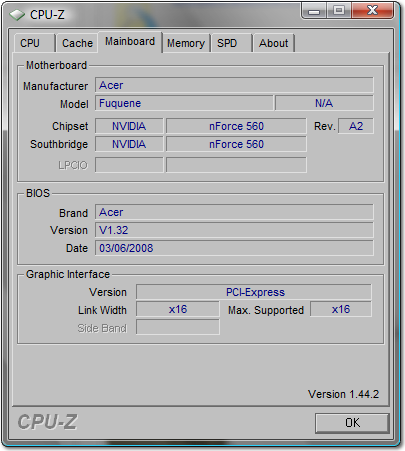Click the N/A model revision field

[324, 103]
